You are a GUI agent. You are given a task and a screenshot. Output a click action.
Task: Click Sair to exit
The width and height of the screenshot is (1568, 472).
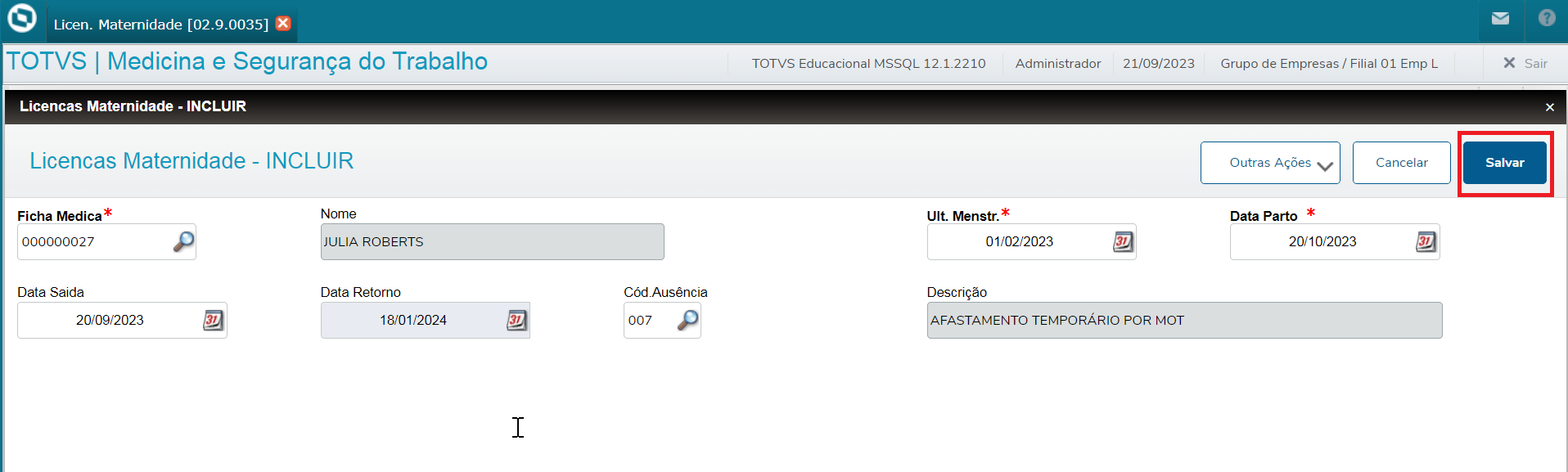point(1525,63)
